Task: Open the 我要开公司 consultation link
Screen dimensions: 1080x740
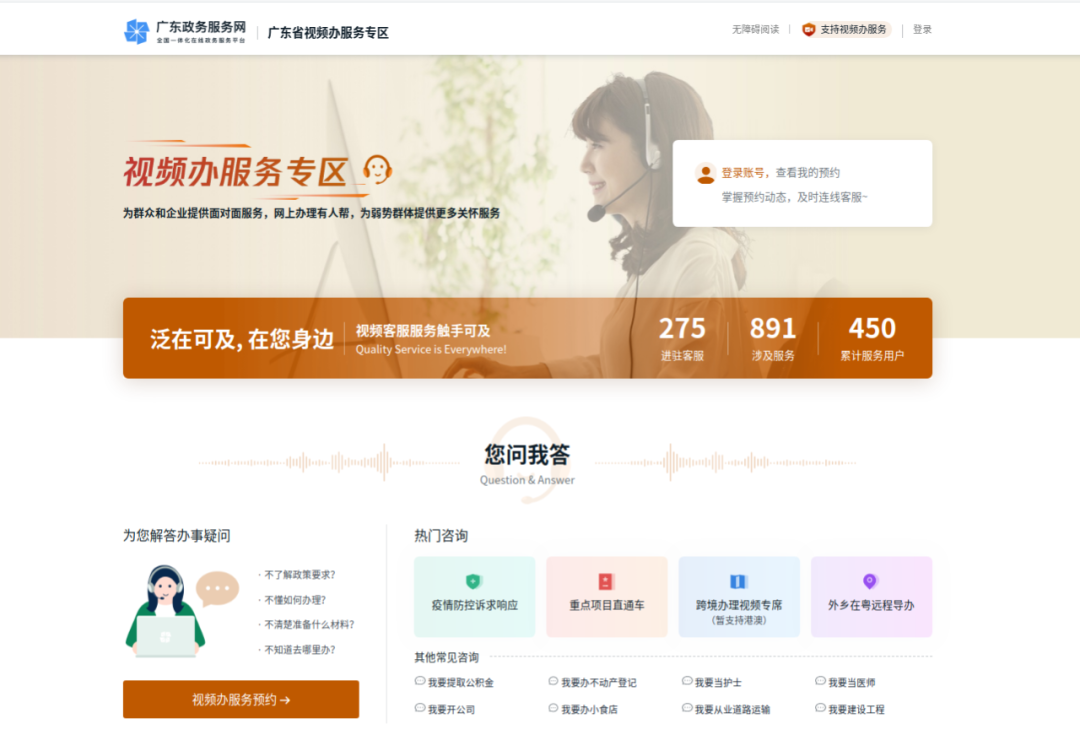Action: (x=451, y=710)
